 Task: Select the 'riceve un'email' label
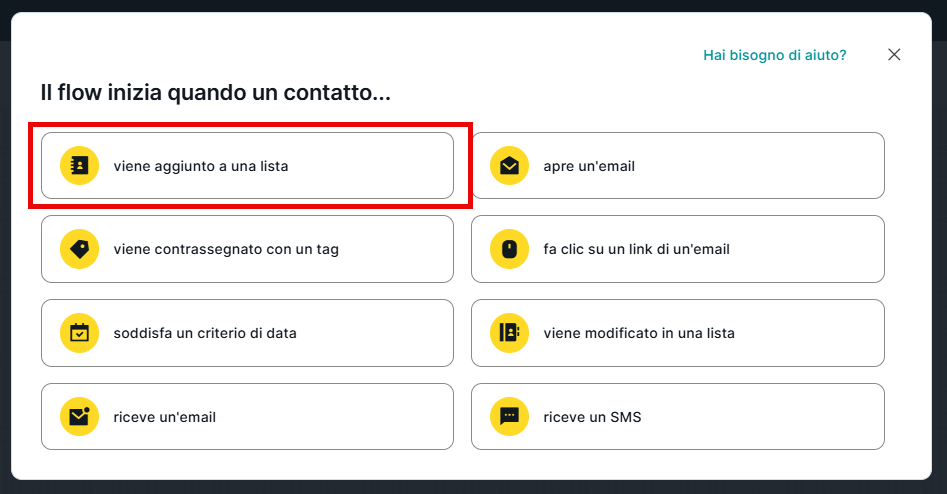tap(164, 417)
